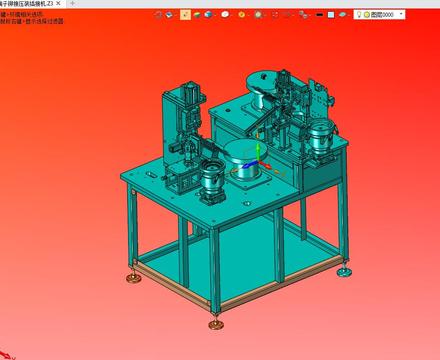Screen dimensions: 440x360
Task: Open the layer 0000 dropdown
Action: pyautogui.click(x=401, y=15)
